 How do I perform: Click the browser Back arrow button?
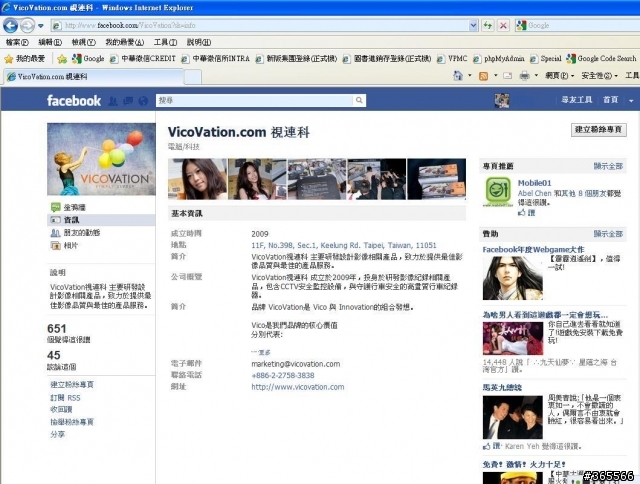pyautogui.click(x=11, y=26)
